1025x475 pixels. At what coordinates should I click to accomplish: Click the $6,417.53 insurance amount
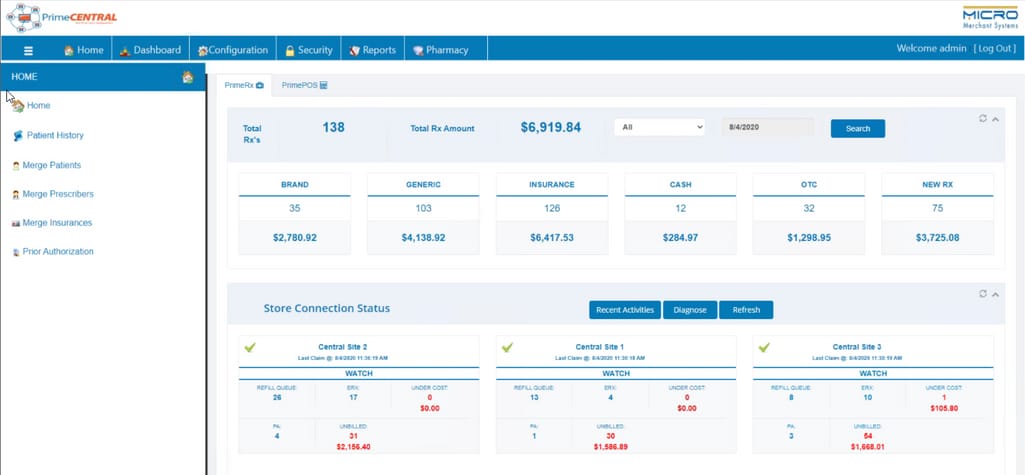[x=552, y=238]
